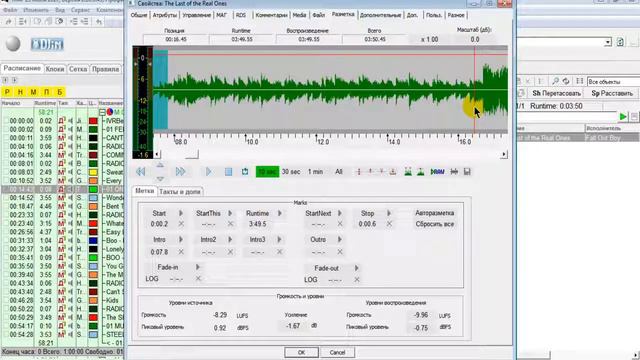
Task: Clear the Fade-out LOG value with X
Action: (357, 280)
